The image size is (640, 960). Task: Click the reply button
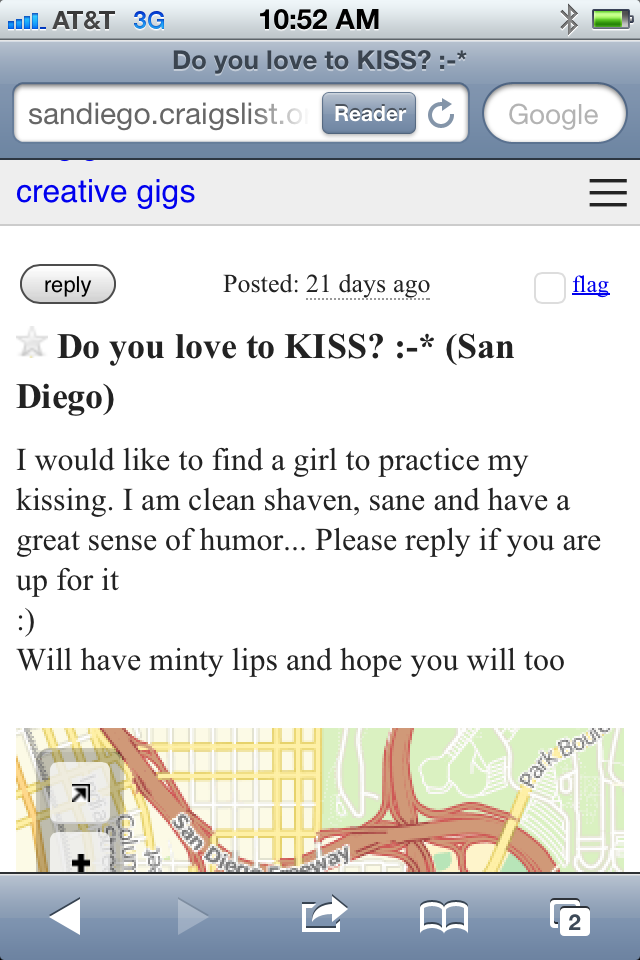tap(68, 285)
